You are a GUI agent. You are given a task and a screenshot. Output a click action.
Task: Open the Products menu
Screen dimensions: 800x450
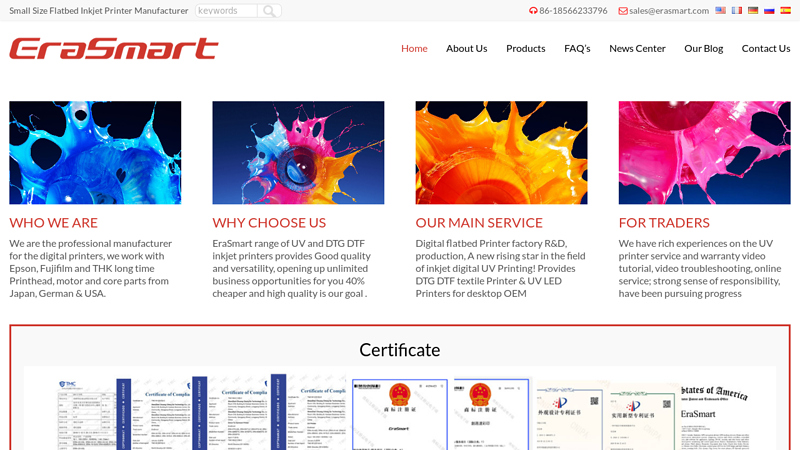pyautogui.click(x=526, y=48)
